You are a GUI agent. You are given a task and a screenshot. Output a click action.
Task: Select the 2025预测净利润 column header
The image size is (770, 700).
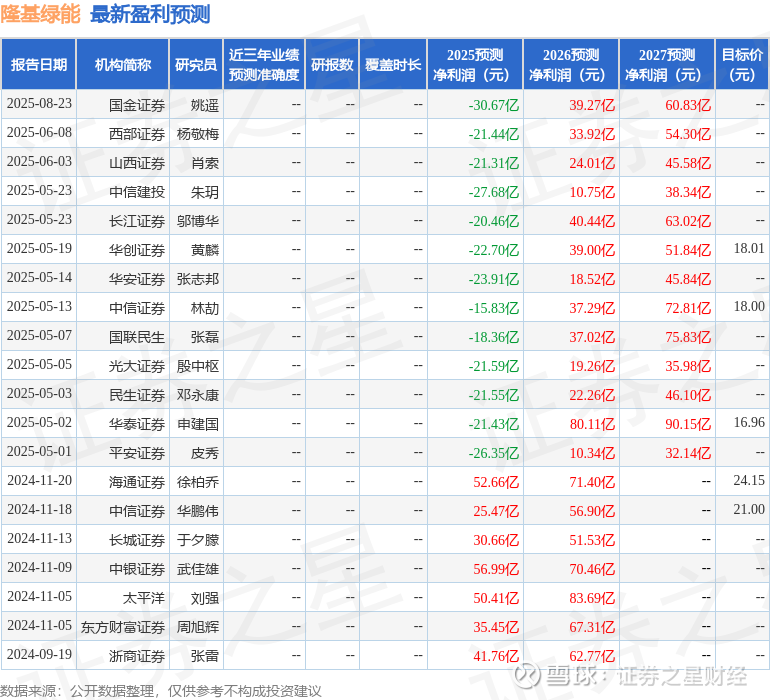(x=475, y=64)
